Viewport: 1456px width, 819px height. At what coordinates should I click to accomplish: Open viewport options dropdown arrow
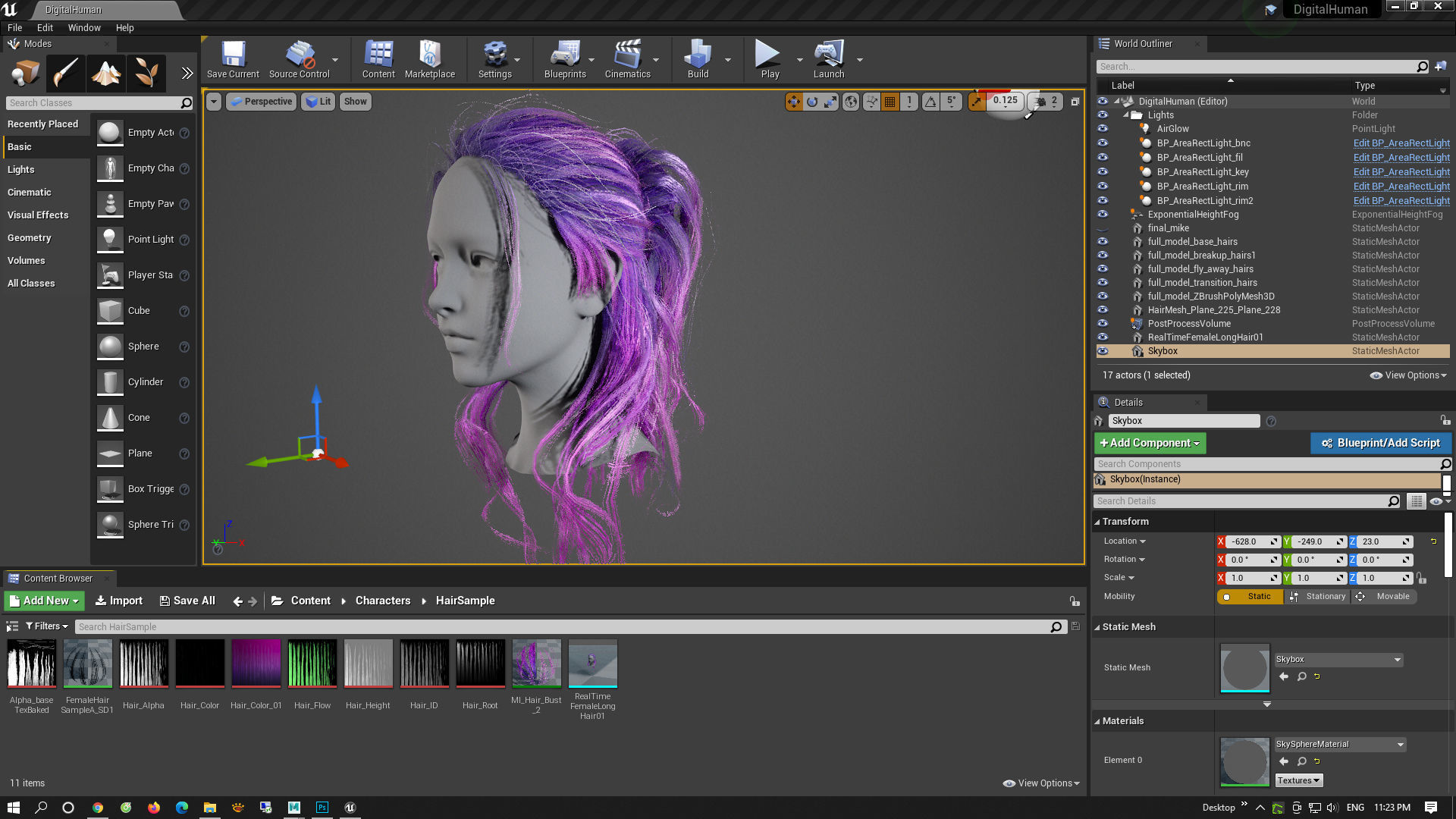tap(214, 102)
